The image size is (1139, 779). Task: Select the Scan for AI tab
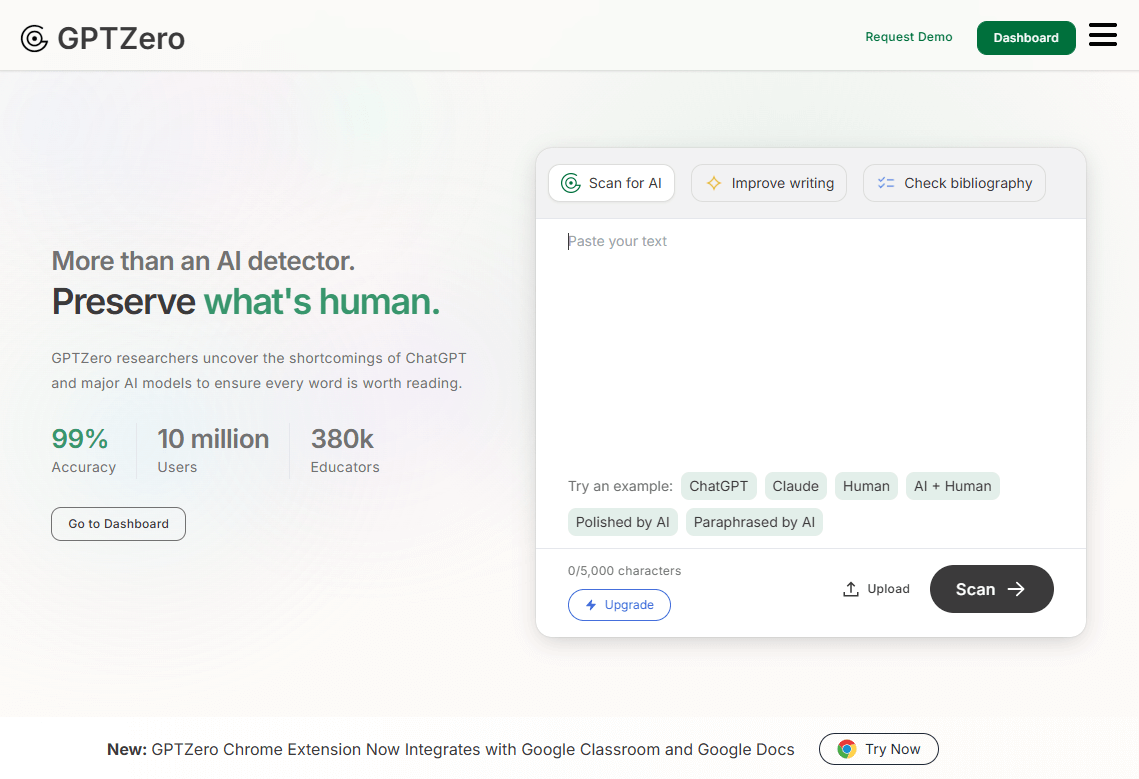tap(612, 183)
